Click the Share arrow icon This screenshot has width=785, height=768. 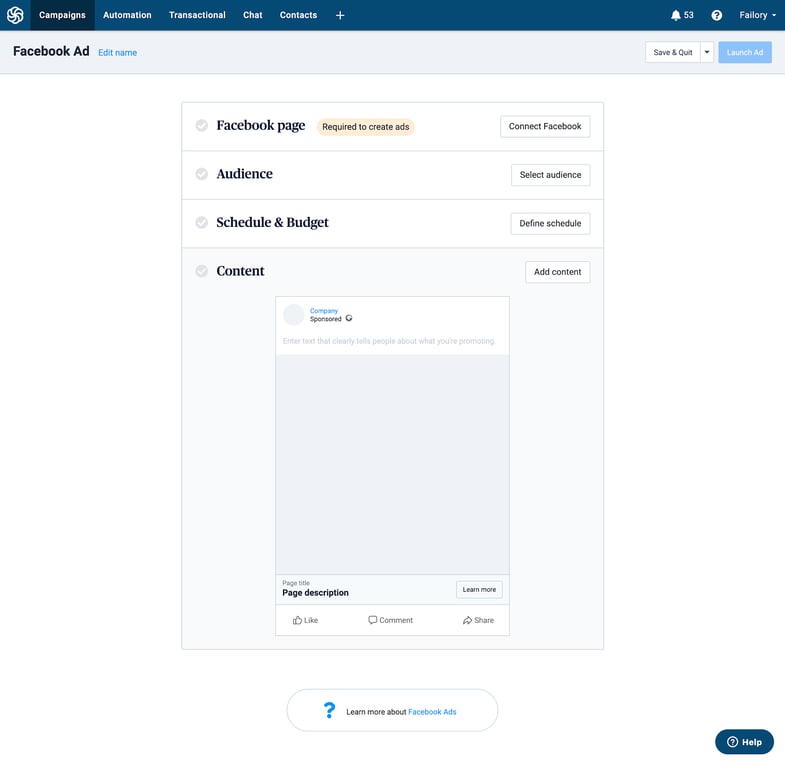click(467, 620)
